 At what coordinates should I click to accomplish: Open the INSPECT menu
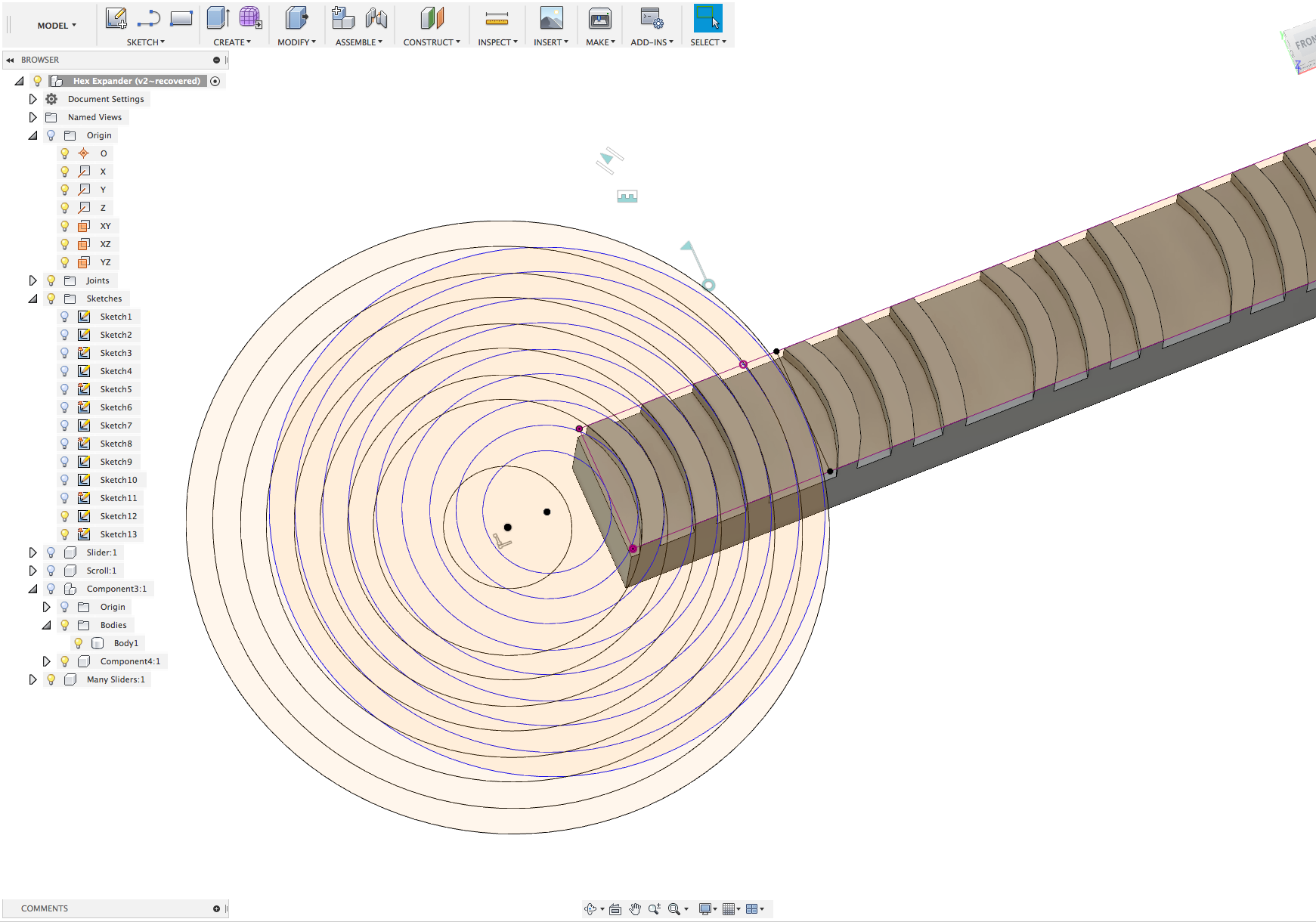click(x=497, y=42)
